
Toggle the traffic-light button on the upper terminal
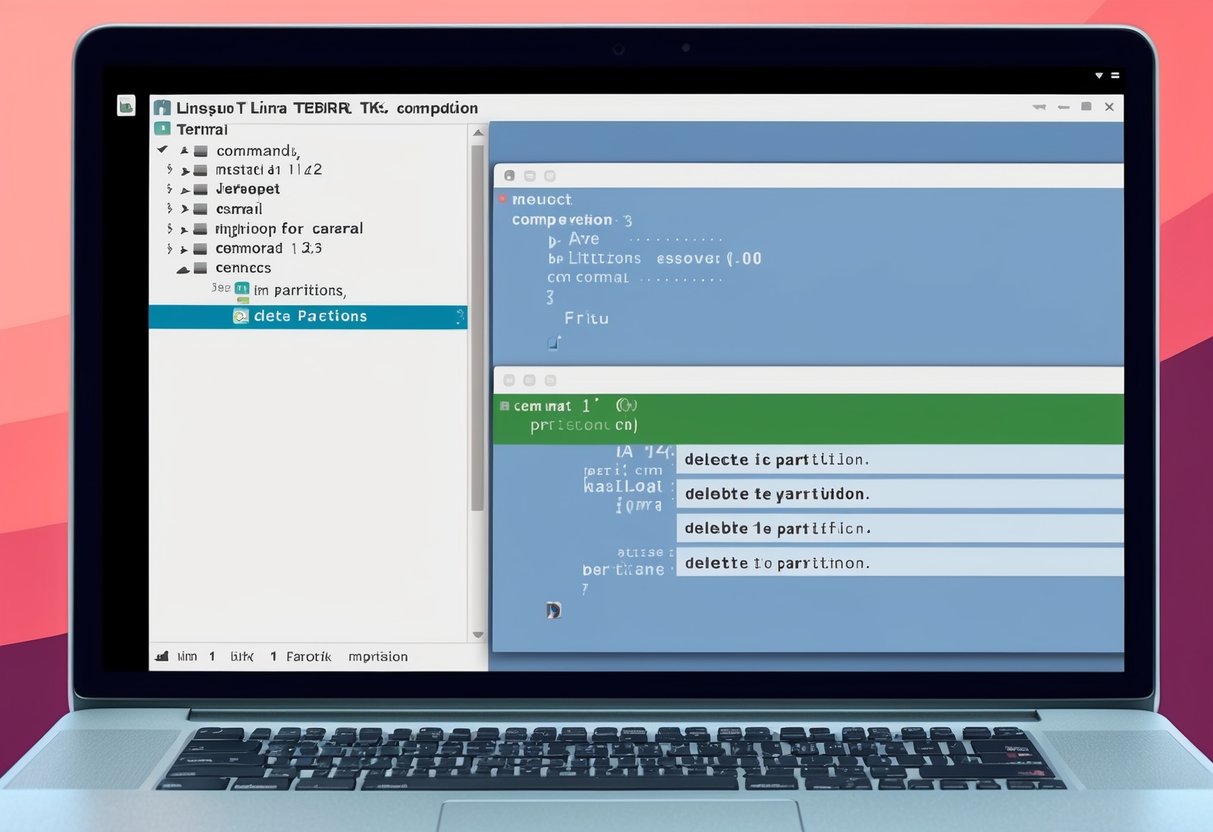(x=510, y=174)
